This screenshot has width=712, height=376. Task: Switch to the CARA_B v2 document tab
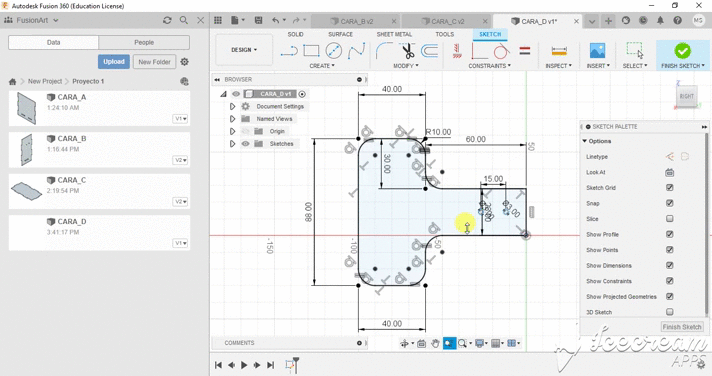click(x=357, y=21)
